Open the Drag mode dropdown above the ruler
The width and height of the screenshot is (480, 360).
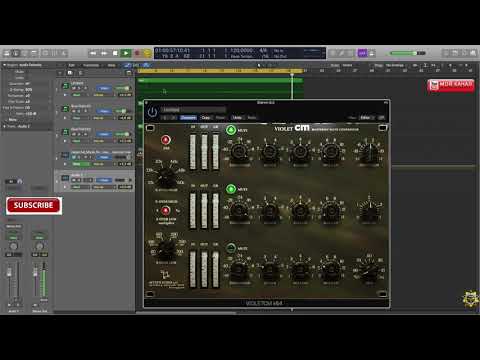coord(394,65)
